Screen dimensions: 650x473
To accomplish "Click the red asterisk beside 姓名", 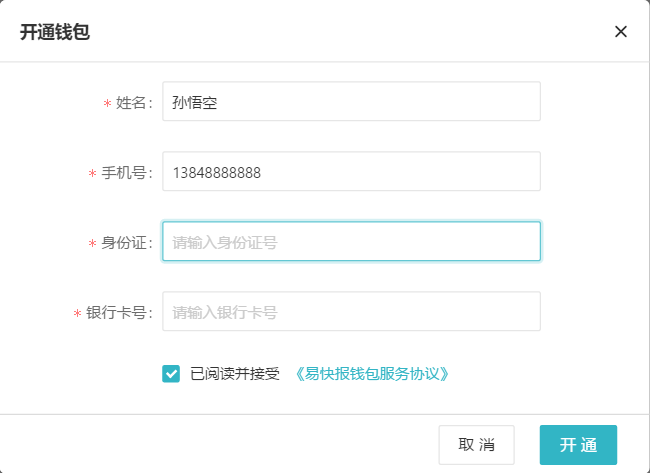I will pos(107,103).
